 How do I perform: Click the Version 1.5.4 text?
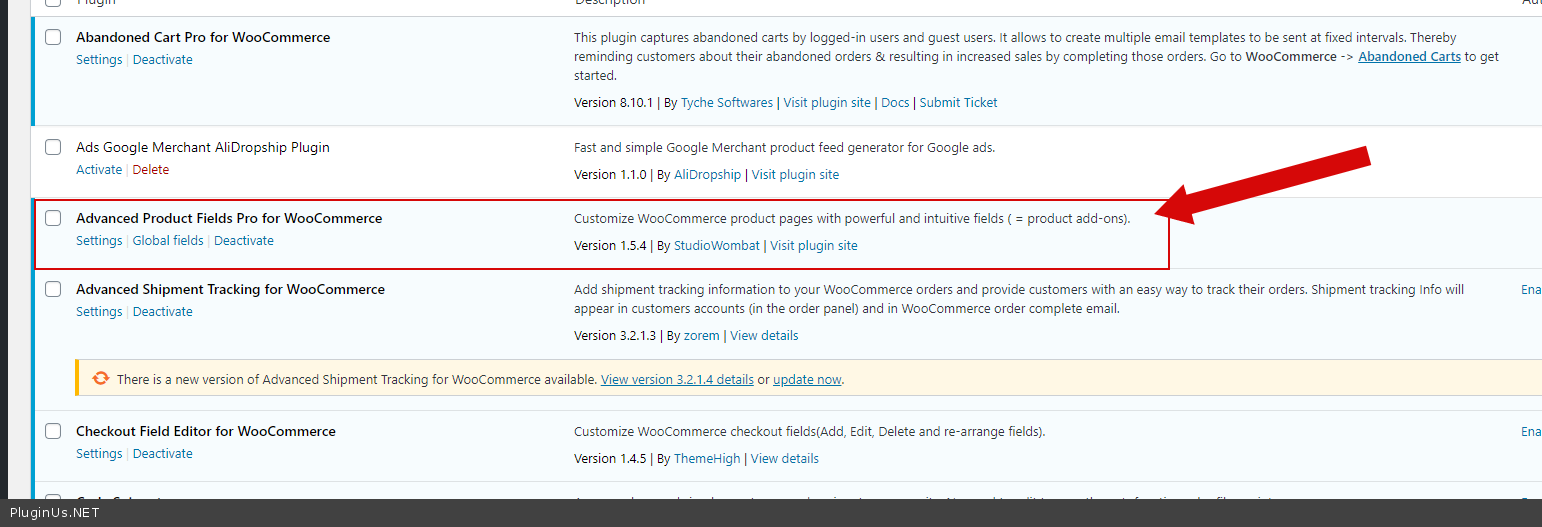pyautogui.click(x=610, y=246)
